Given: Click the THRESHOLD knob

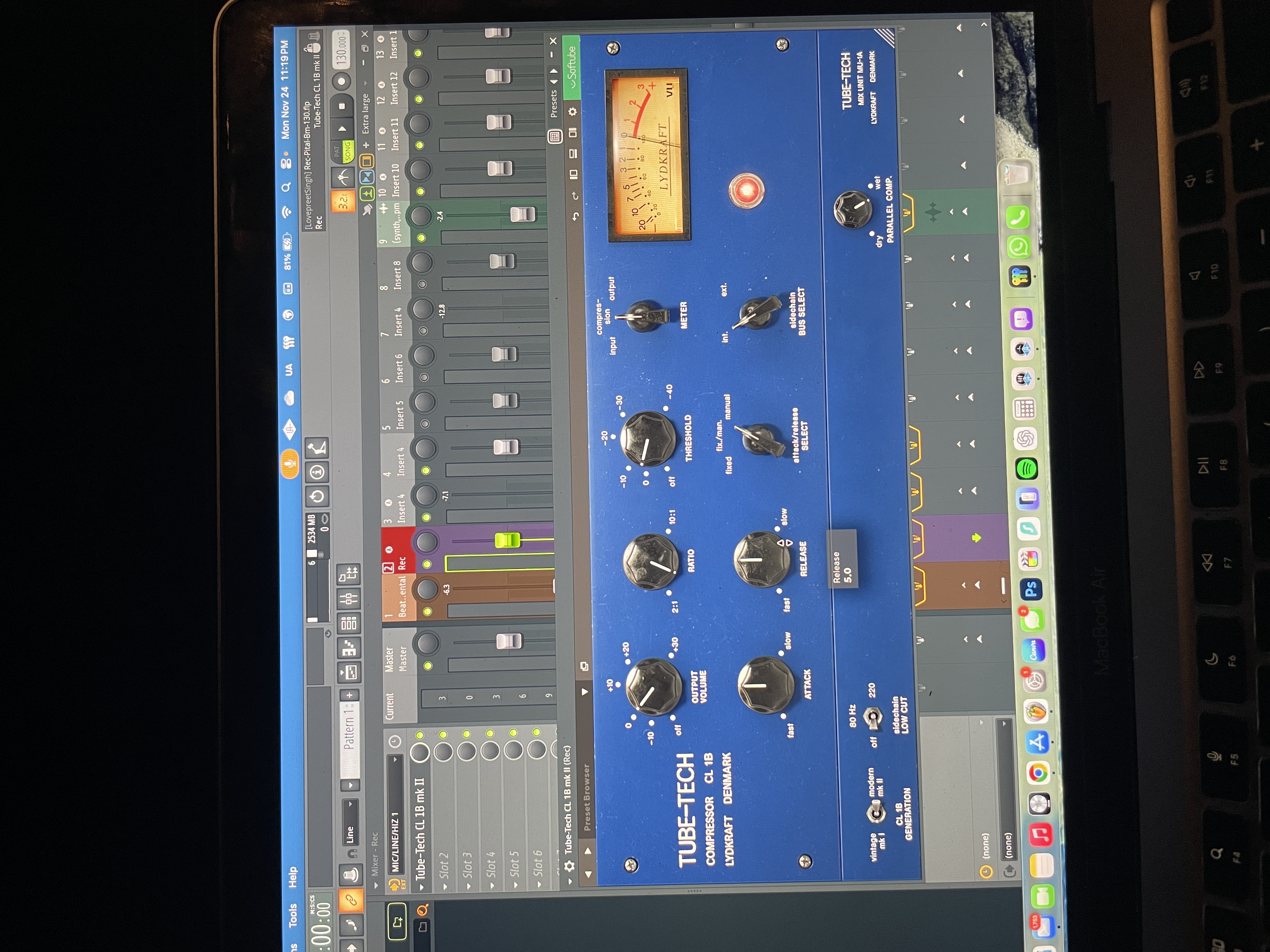Looking at the screenshot, I should click(x=648, y=439).
